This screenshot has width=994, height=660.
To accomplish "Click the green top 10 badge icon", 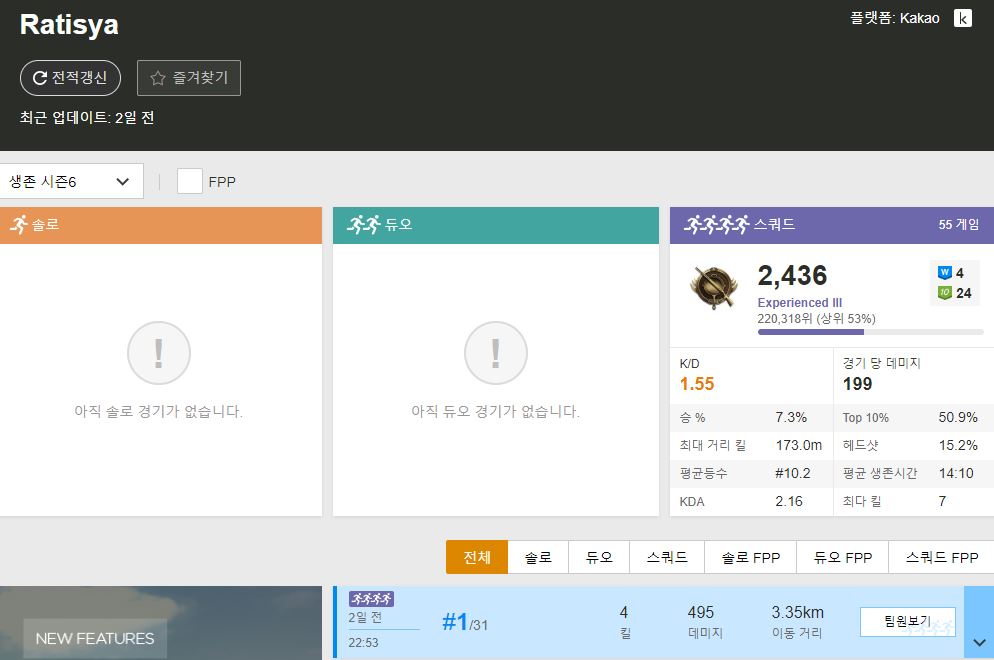I will click(x=944, y=293).
